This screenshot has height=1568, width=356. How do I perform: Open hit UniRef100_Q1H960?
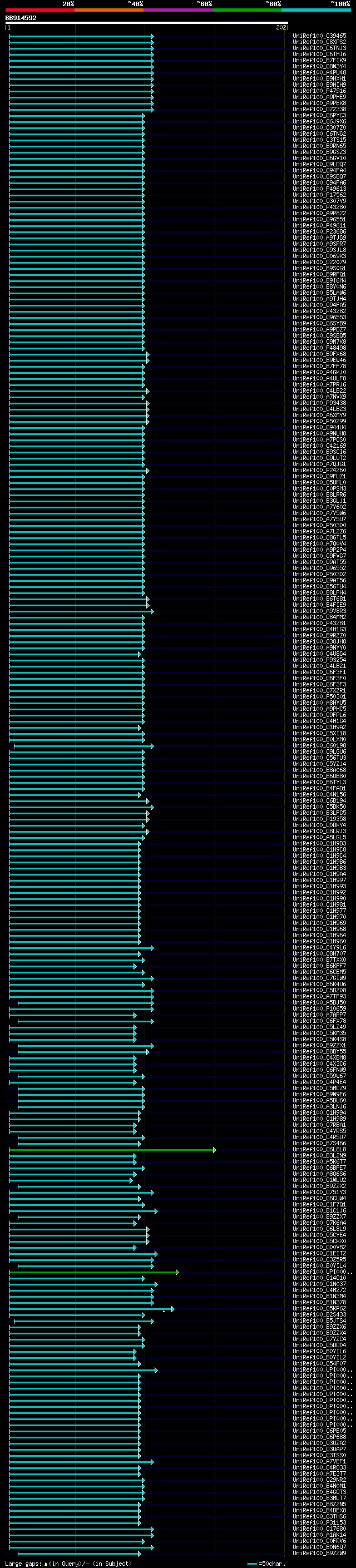click(x=319, y=941)
